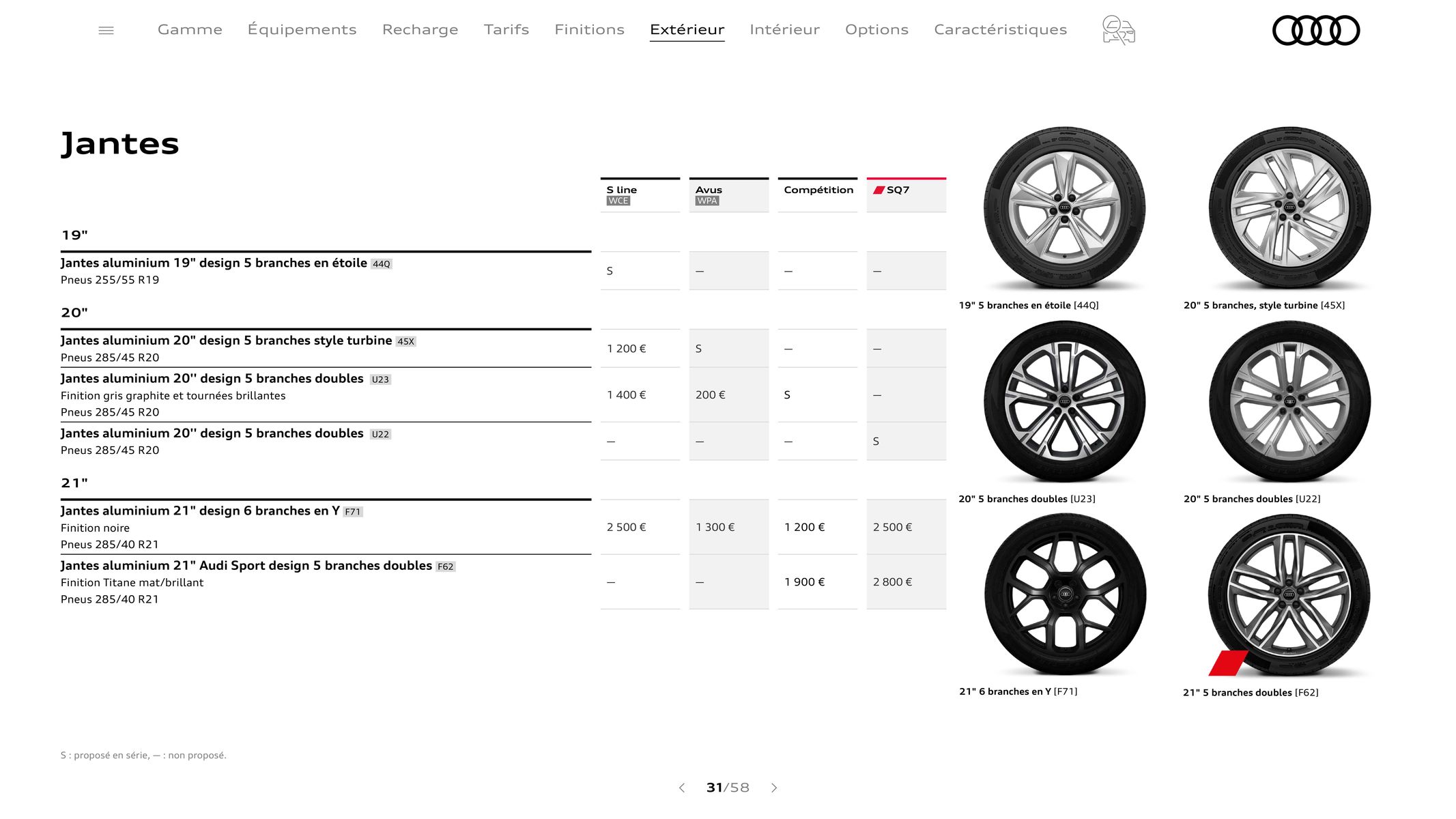
Task: Open the Gamme tab
Action: (x=190, y=29)
